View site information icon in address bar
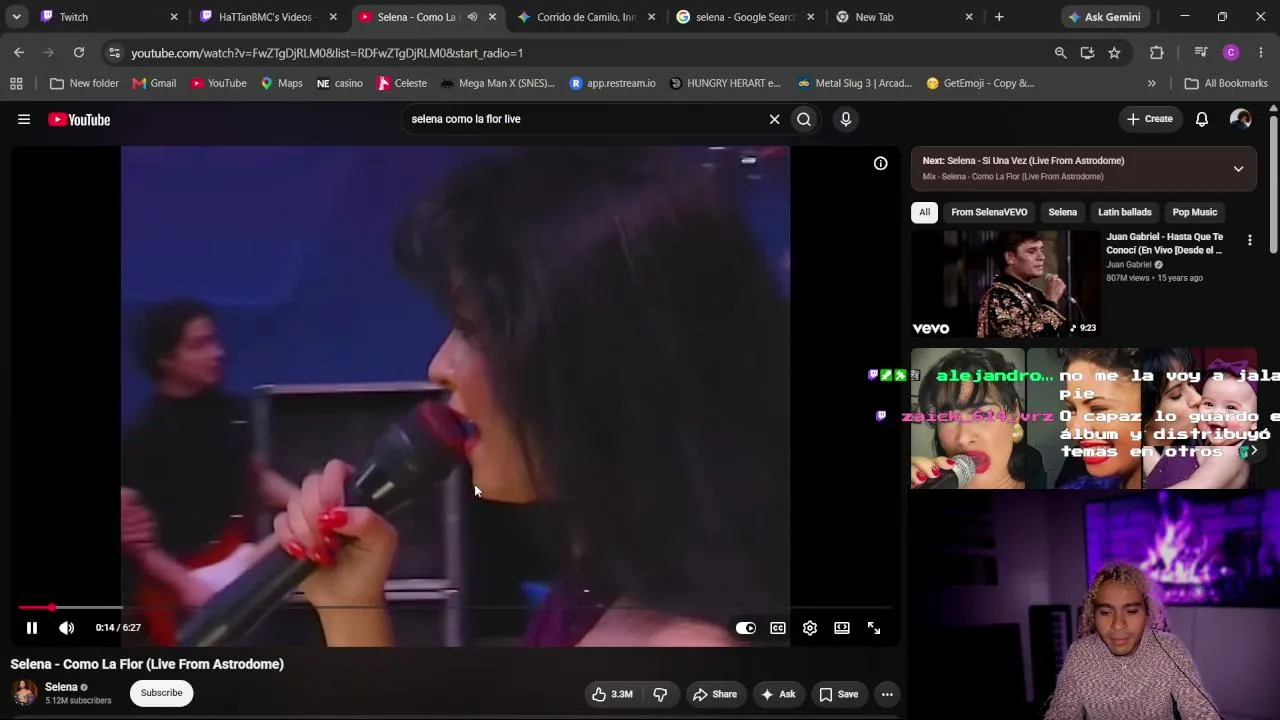The image size is (1280, 720). coord(114,53)
